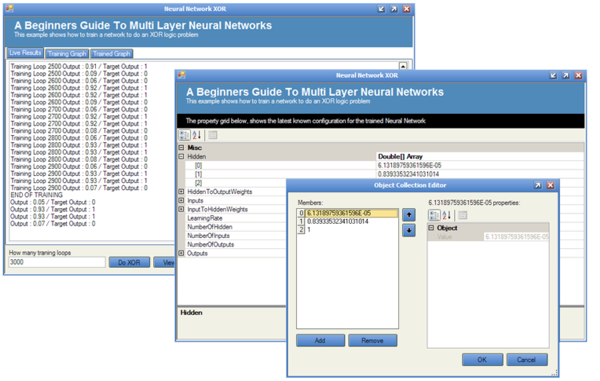
Task: Maximize back Neural Network XOR window
Action: point(394,9)
